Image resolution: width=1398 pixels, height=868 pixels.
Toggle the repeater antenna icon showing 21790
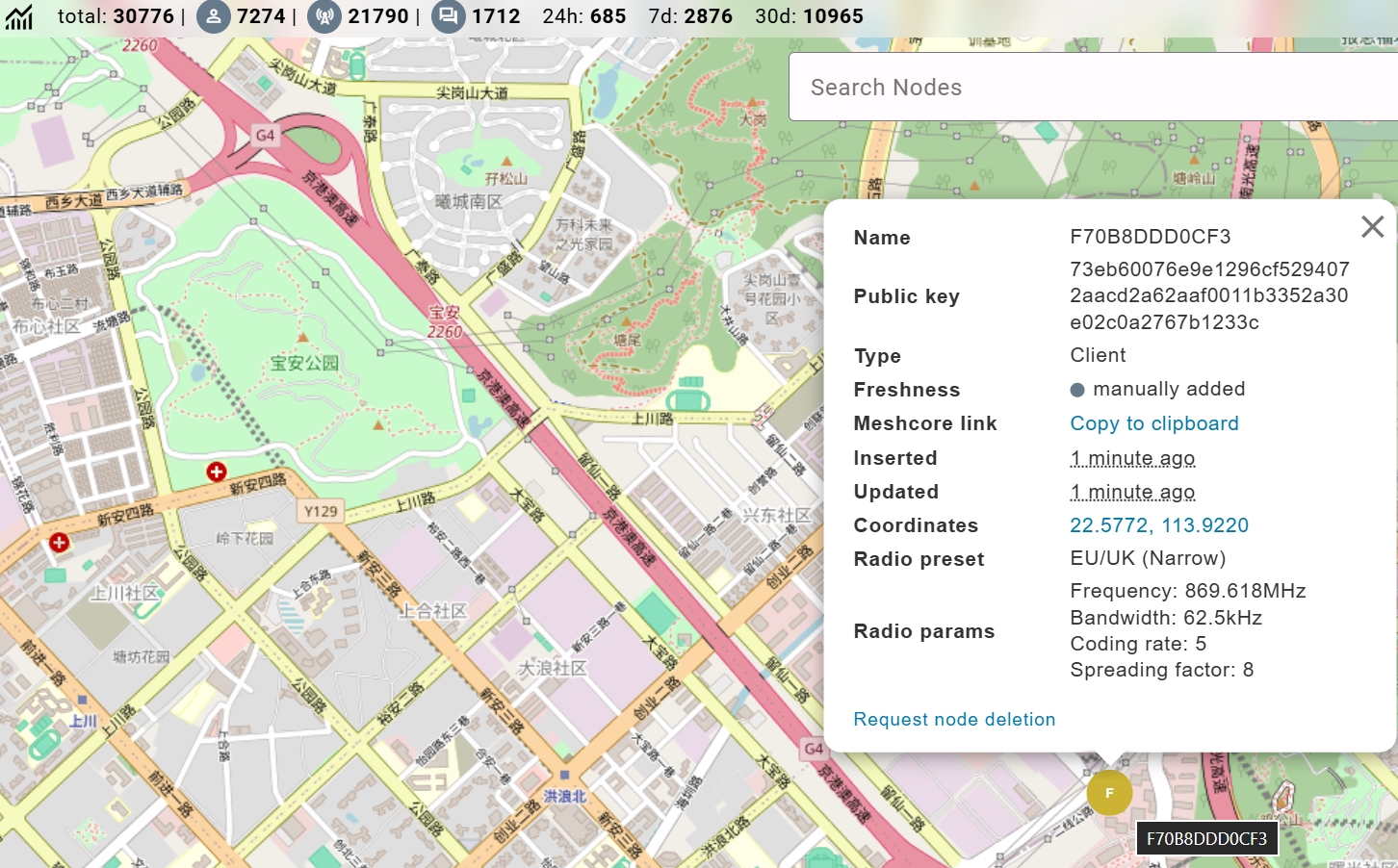pos(324,16)
